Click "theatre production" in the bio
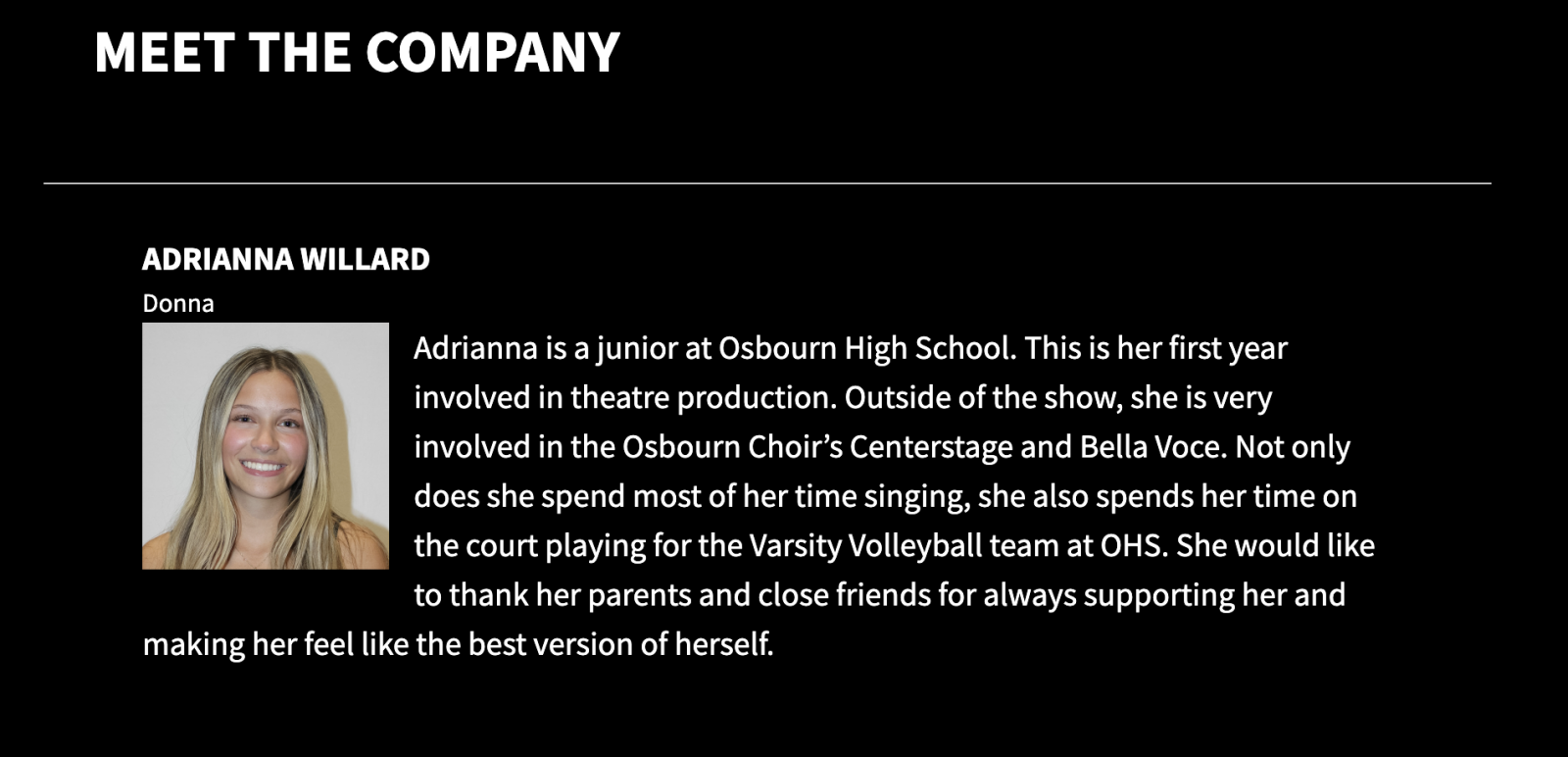Viewport: 1568px width, 757px height. pos(702,398)
